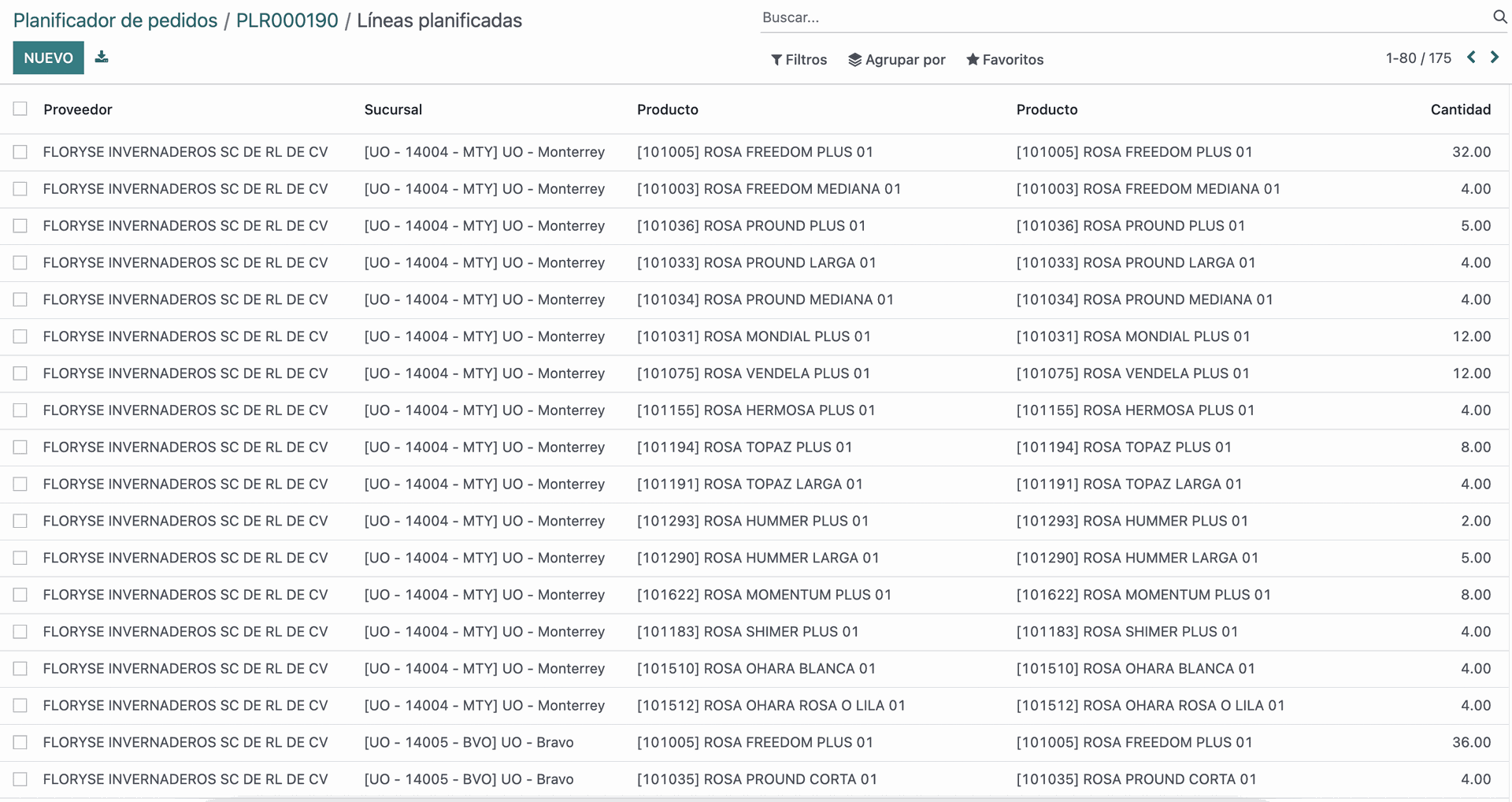Click Sucursal cell in ROSA PROUND CORTA row

click(x=469, y=779)
